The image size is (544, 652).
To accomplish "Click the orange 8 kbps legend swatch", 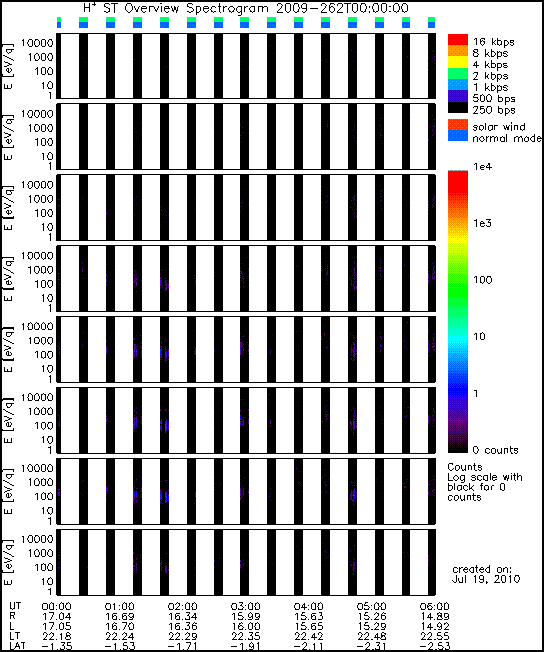I will (x=458, y=51).
